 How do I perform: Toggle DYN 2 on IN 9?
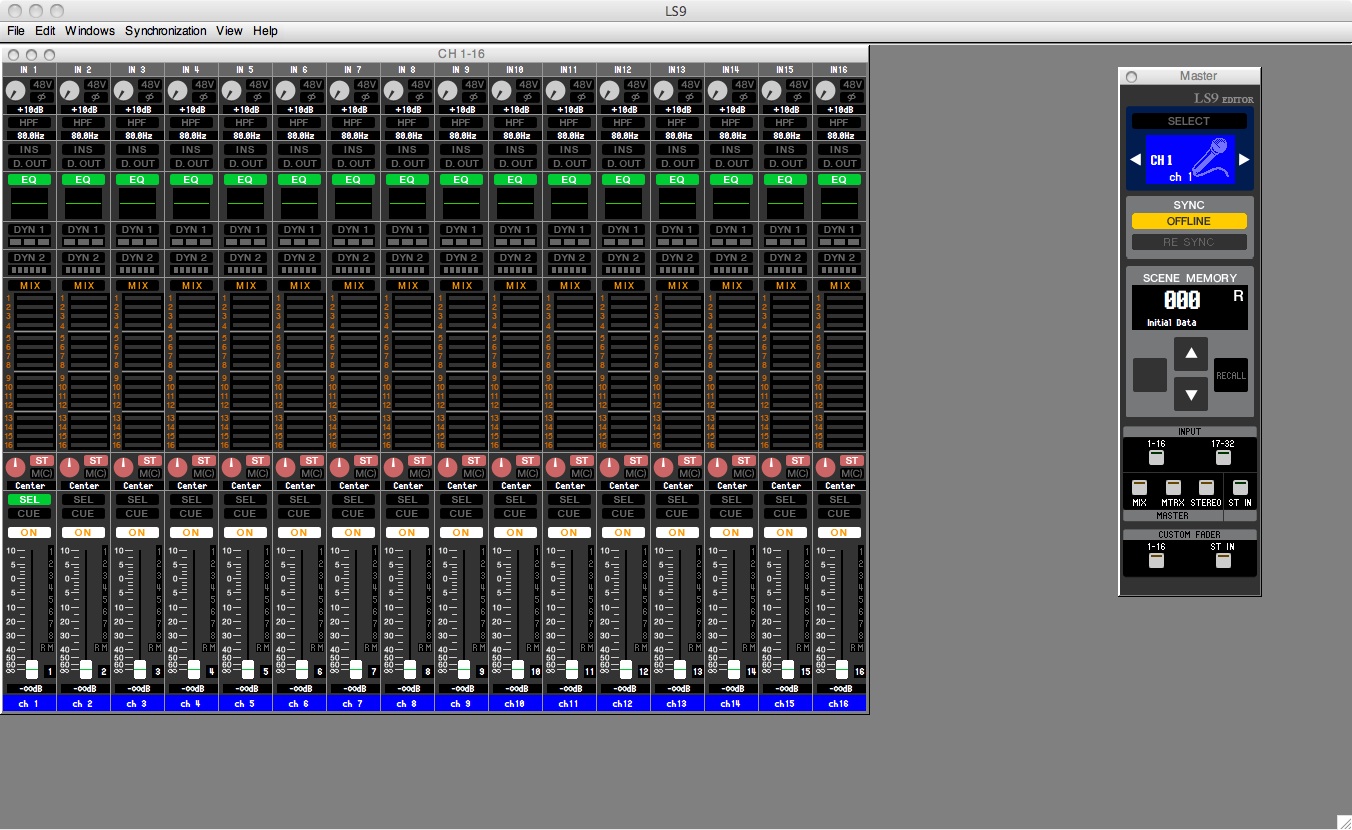point(462,258)
